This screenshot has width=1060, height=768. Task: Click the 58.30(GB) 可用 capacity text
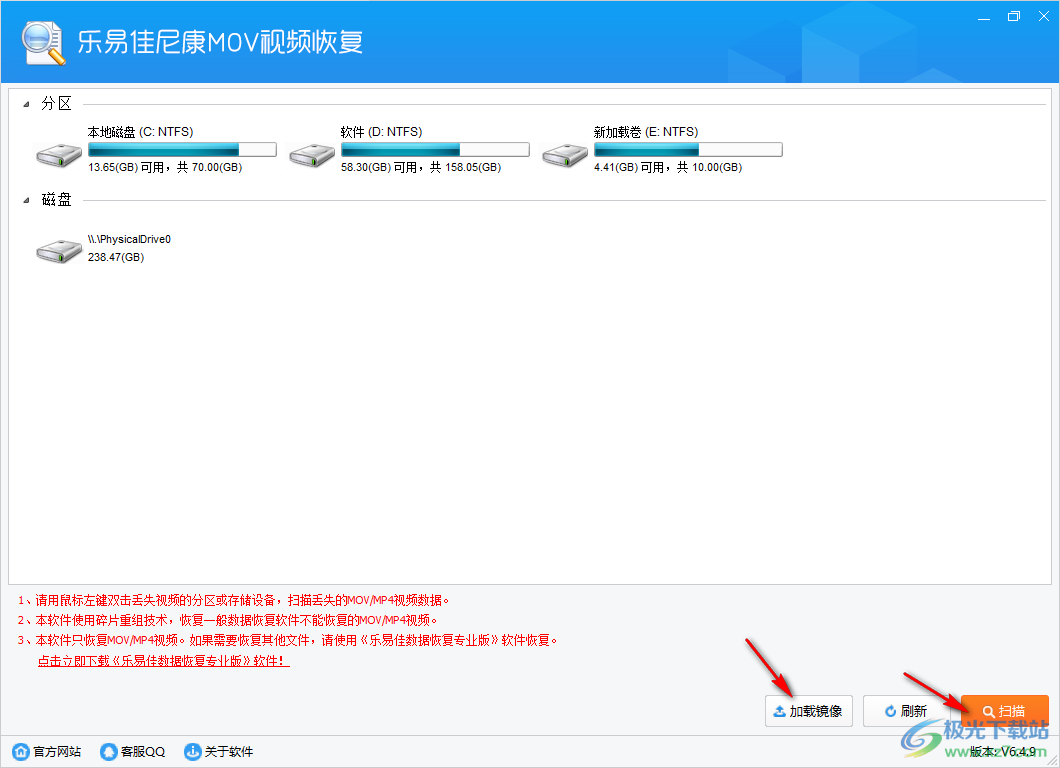(x=420, y=167)
